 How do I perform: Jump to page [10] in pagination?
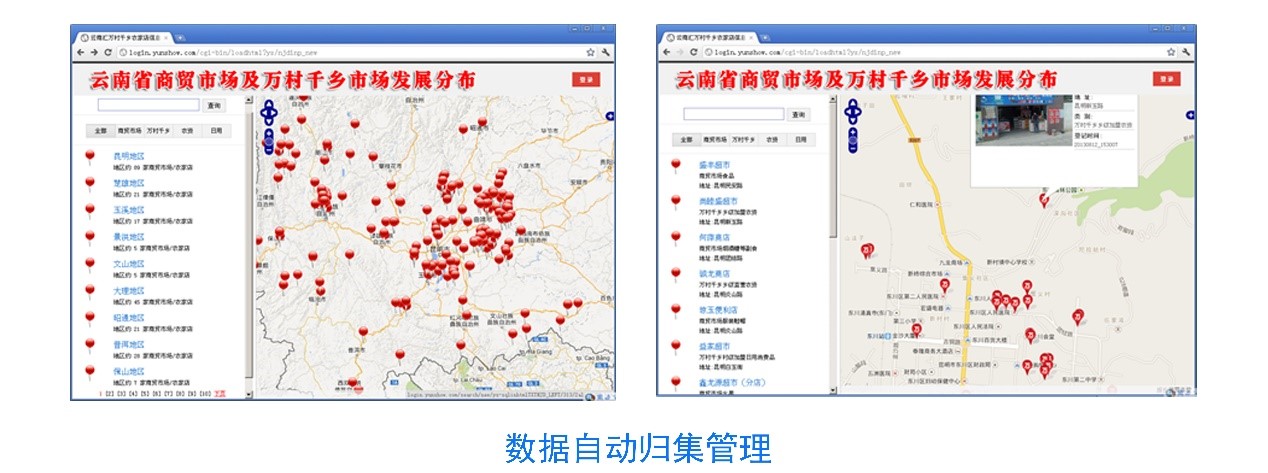click(x=204, y=394)
